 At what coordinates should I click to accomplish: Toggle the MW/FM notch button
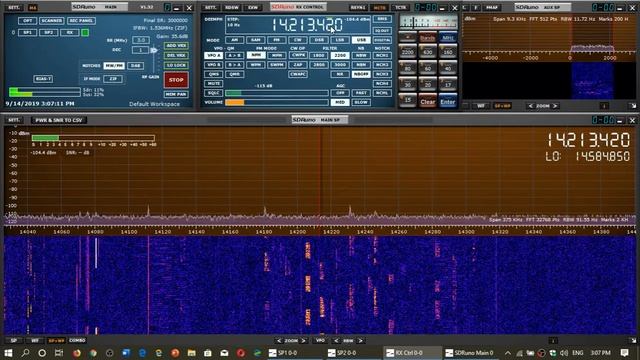114,65
